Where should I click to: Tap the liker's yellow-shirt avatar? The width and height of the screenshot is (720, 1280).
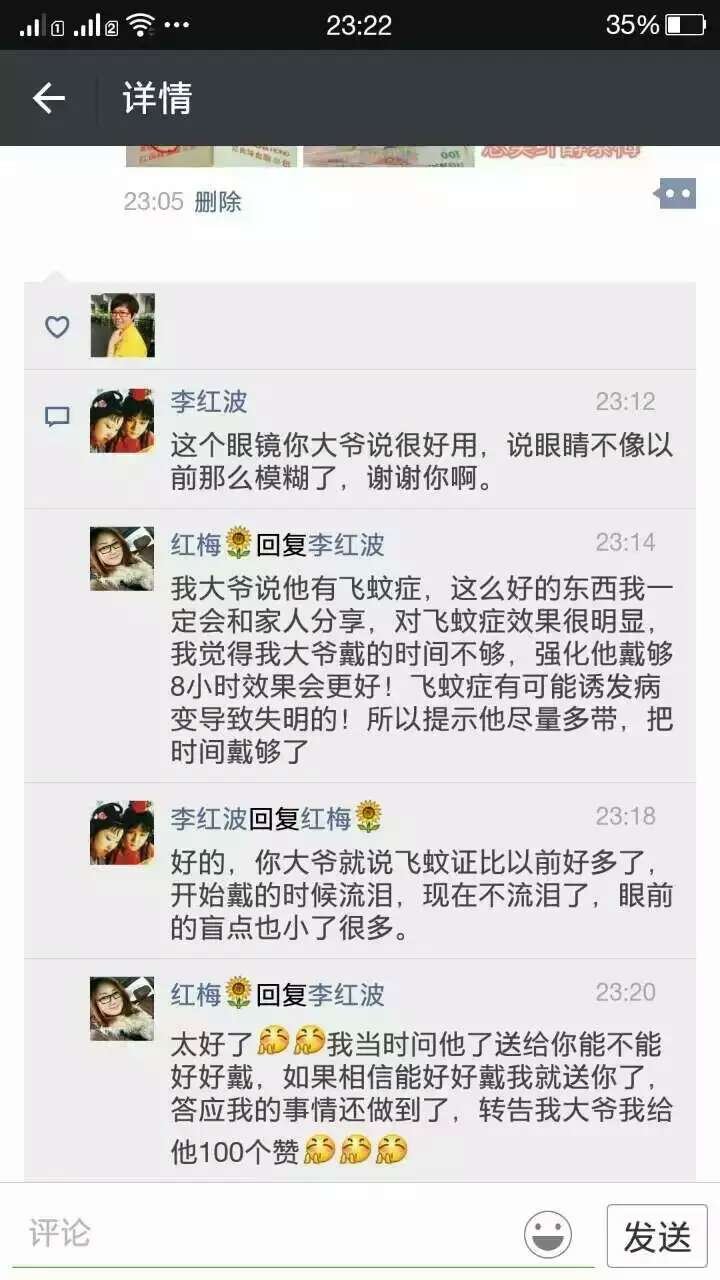(122, 325)
